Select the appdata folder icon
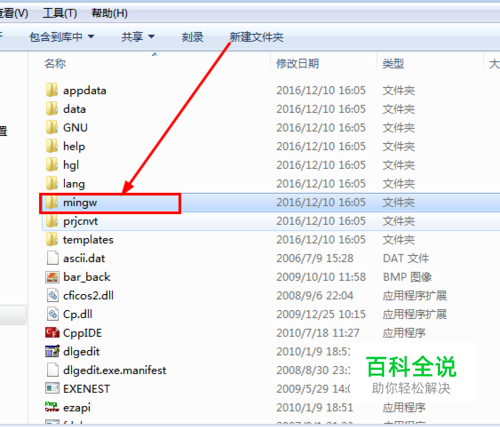Image resolution: width=500 pixels, height=427 pixels. click(x=52, y=90)
